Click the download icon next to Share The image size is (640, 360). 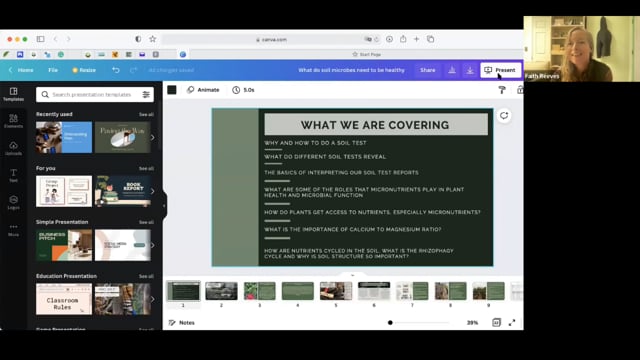(x=452, y=70)
